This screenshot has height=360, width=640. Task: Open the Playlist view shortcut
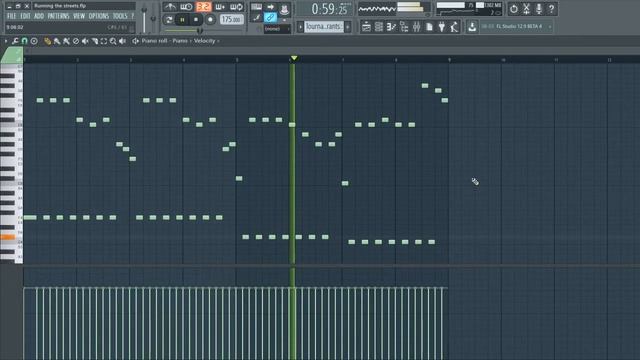click(x=366, y=27)
